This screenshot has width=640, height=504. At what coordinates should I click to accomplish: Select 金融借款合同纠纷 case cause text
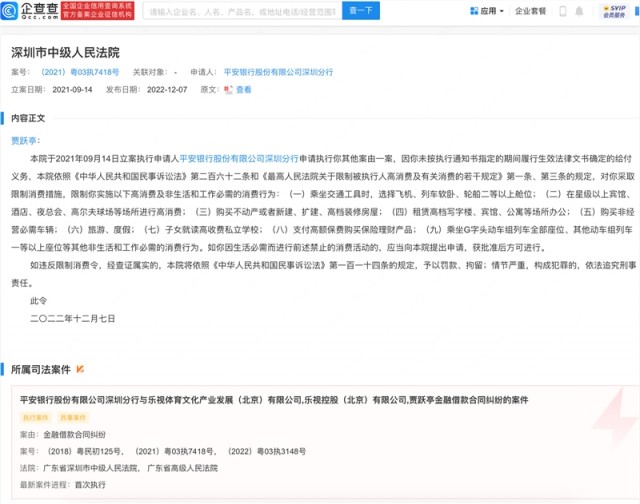(x=75, y=435)
